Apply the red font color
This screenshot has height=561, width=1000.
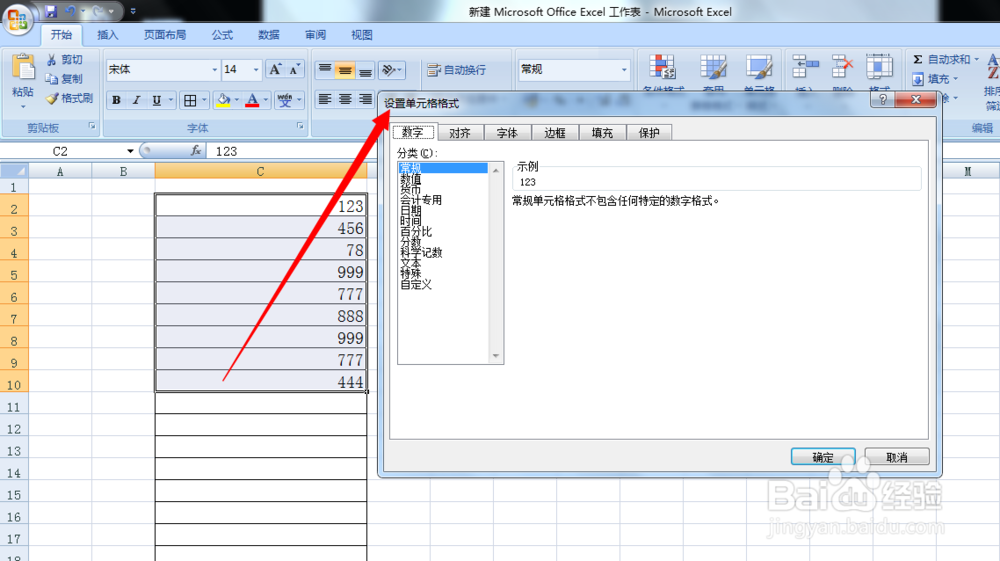click(x=252, y=100)
